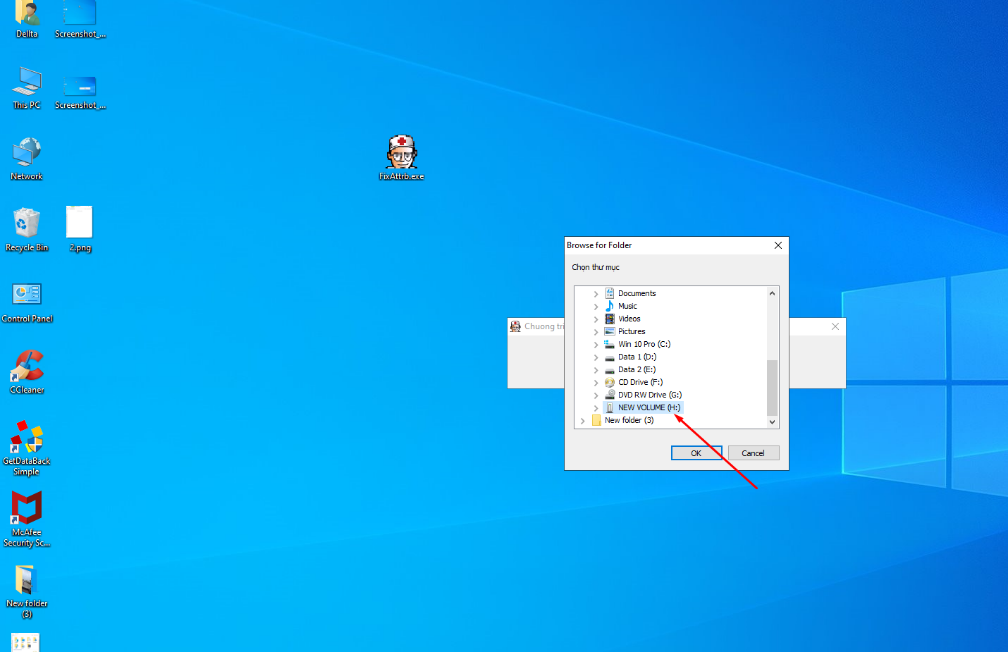Click the Music note icon in tree
The width and height of the screenshot is (1008, 652).
pos(609,306)
